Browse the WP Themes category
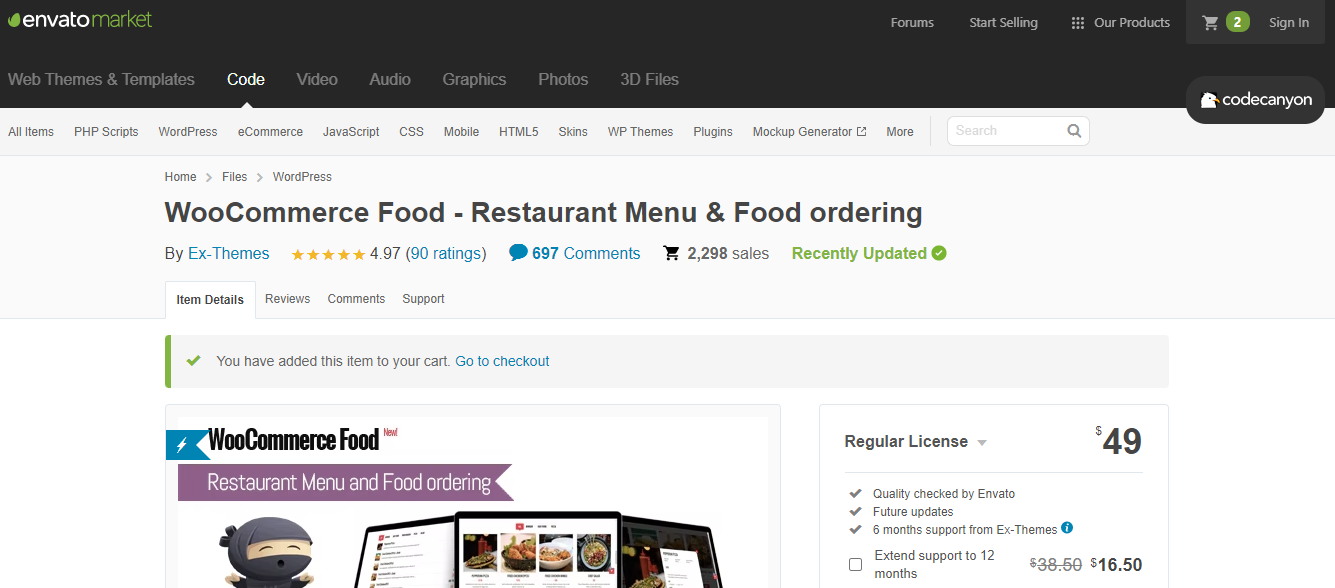The height and width of the screenshot is (588, 1335). pos(641,131)
